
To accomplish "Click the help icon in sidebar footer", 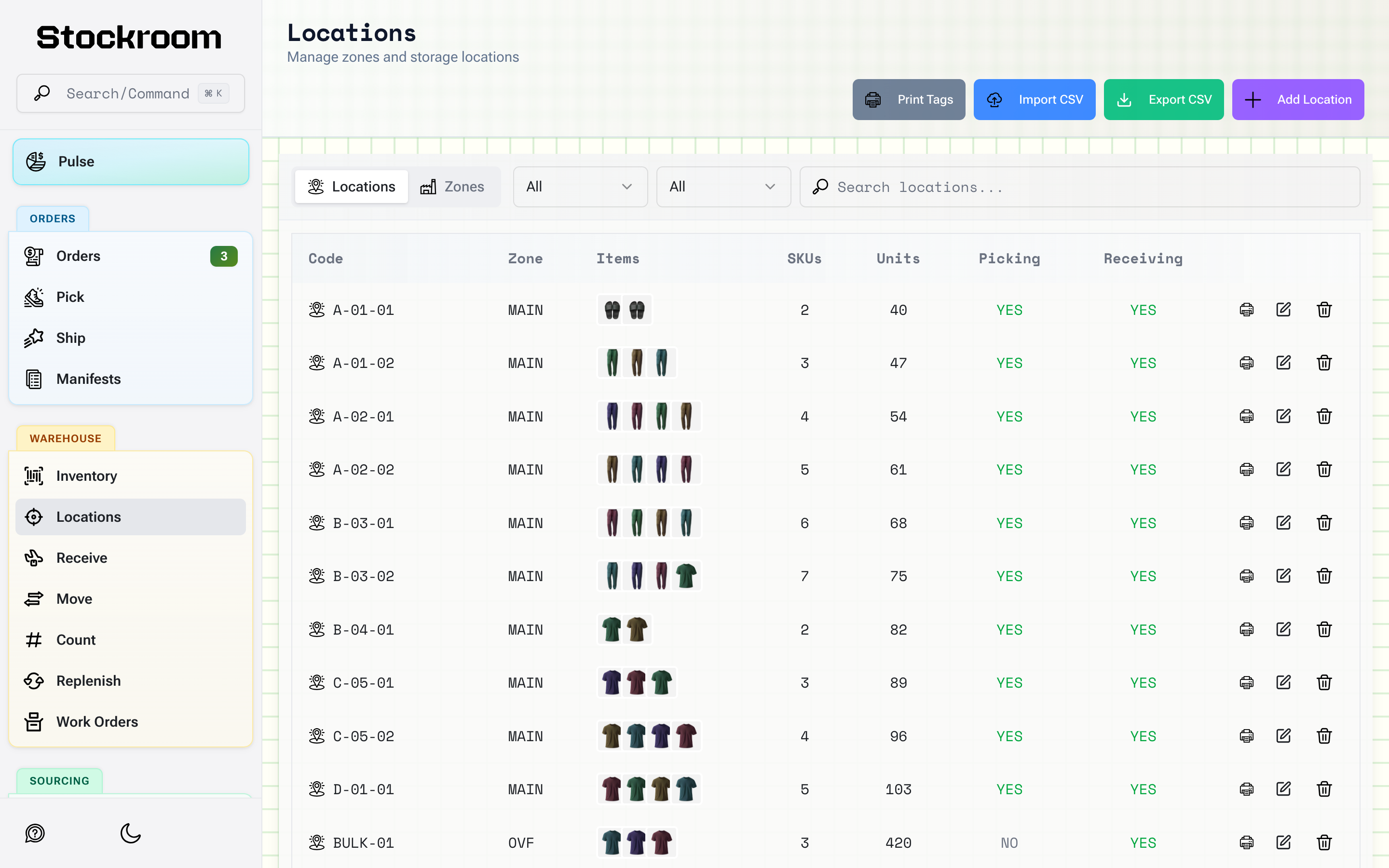I will pos(35,833).
